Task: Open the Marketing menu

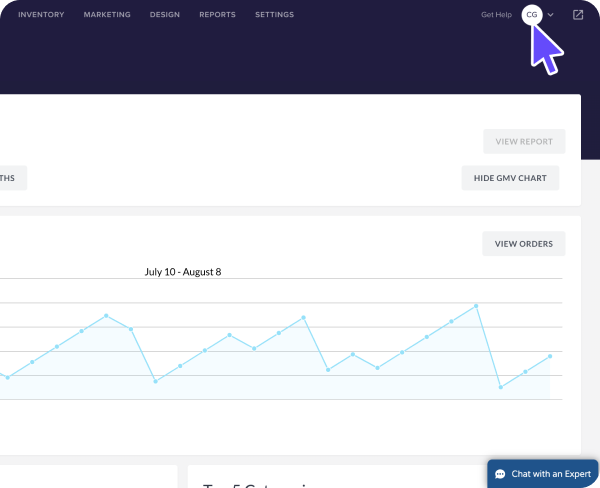Action: click(x=107, y=15)
